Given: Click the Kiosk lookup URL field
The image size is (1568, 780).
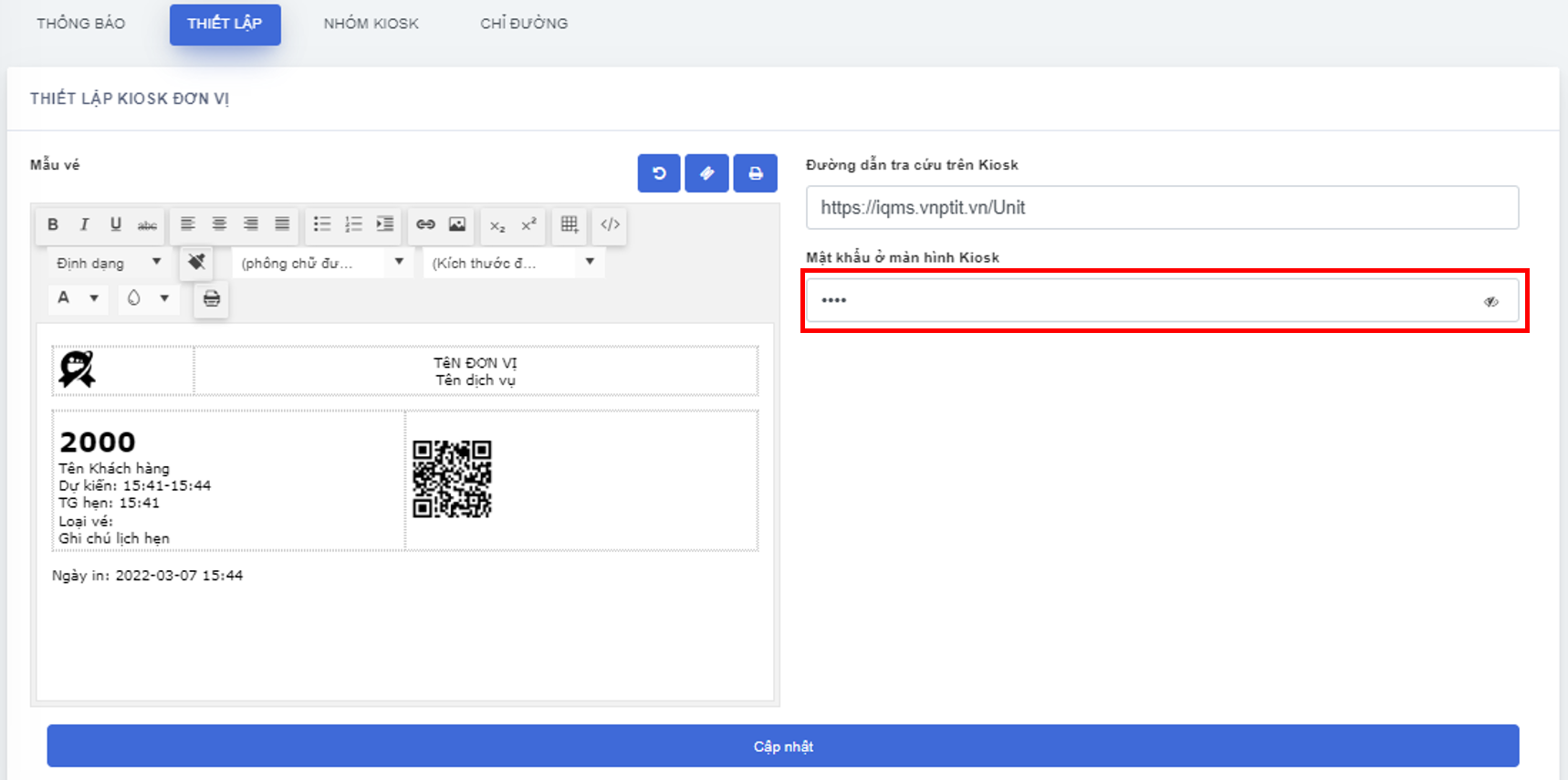Looking at the screenshot, I should 1162,208.
